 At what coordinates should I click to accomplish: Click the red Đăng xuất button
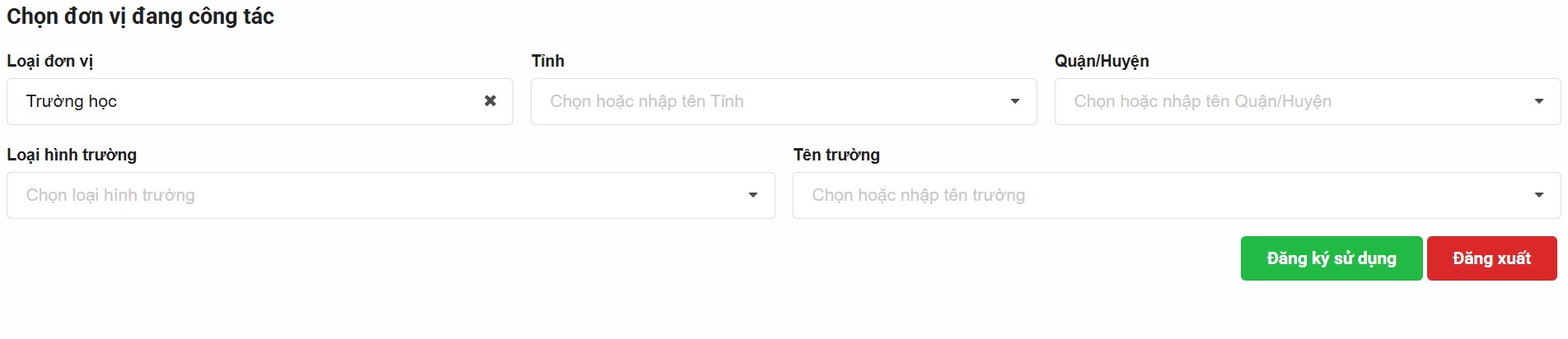tap(1491, 258)
